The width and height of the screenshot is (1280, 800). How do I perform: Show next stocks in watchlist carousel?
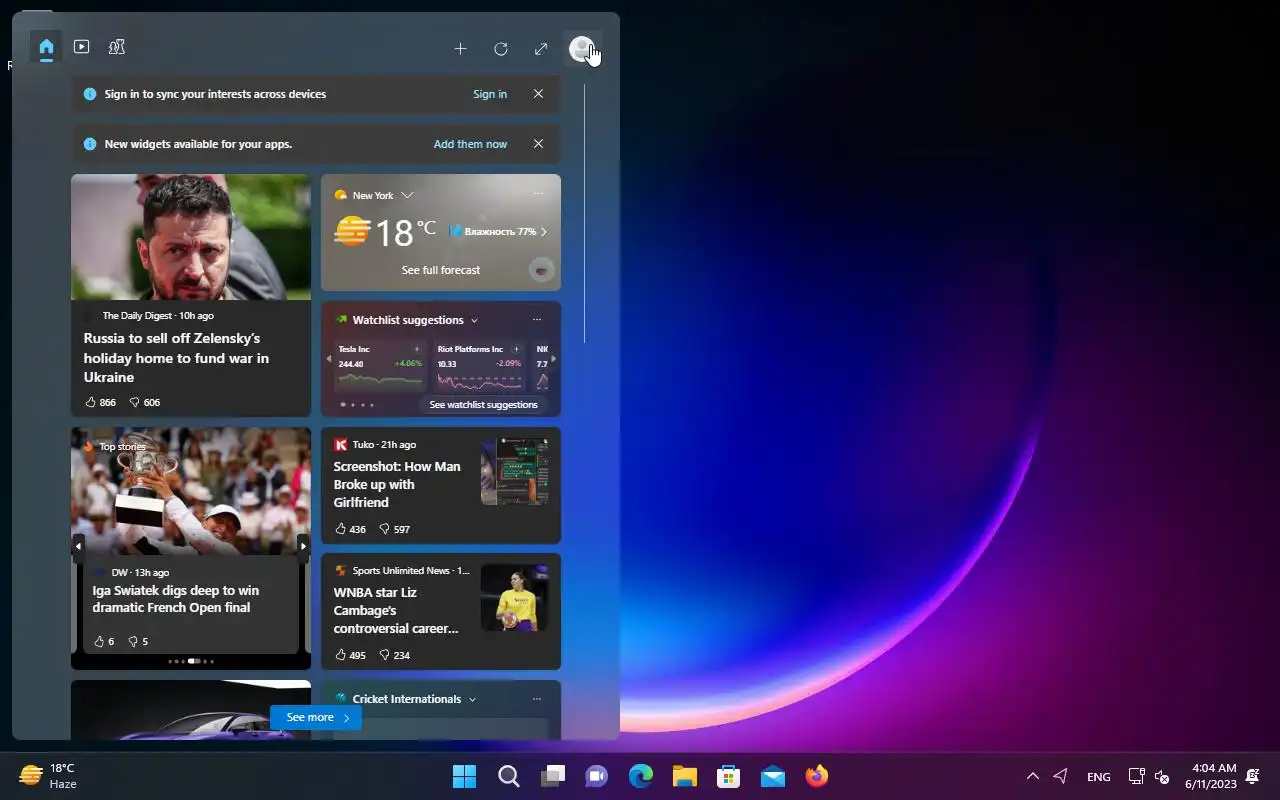point(553,359)
